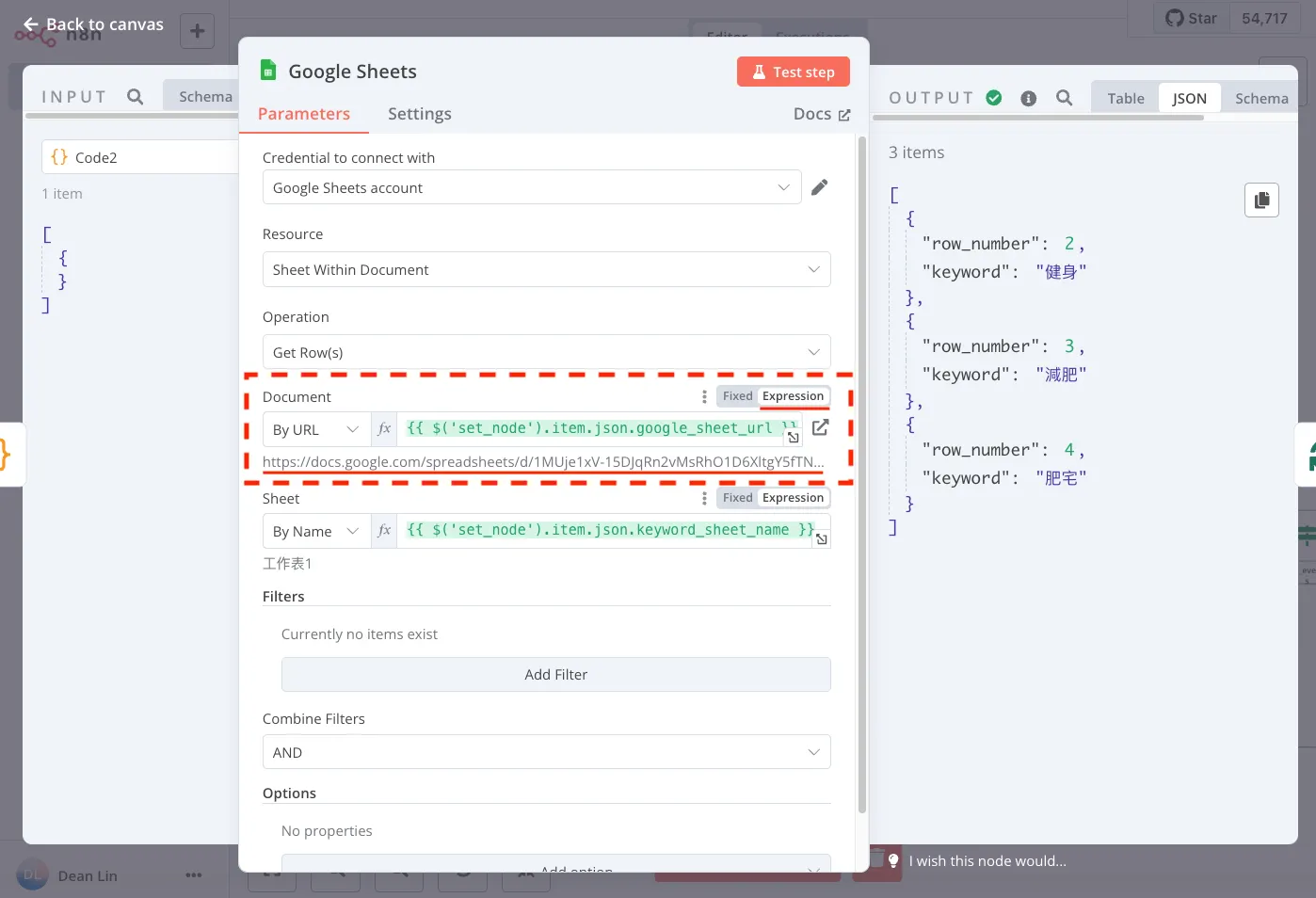Open the expression editor for the Sheet field
Image resolution: width=1316 pixels, height=898 pixels.
(x=822, y=539)
